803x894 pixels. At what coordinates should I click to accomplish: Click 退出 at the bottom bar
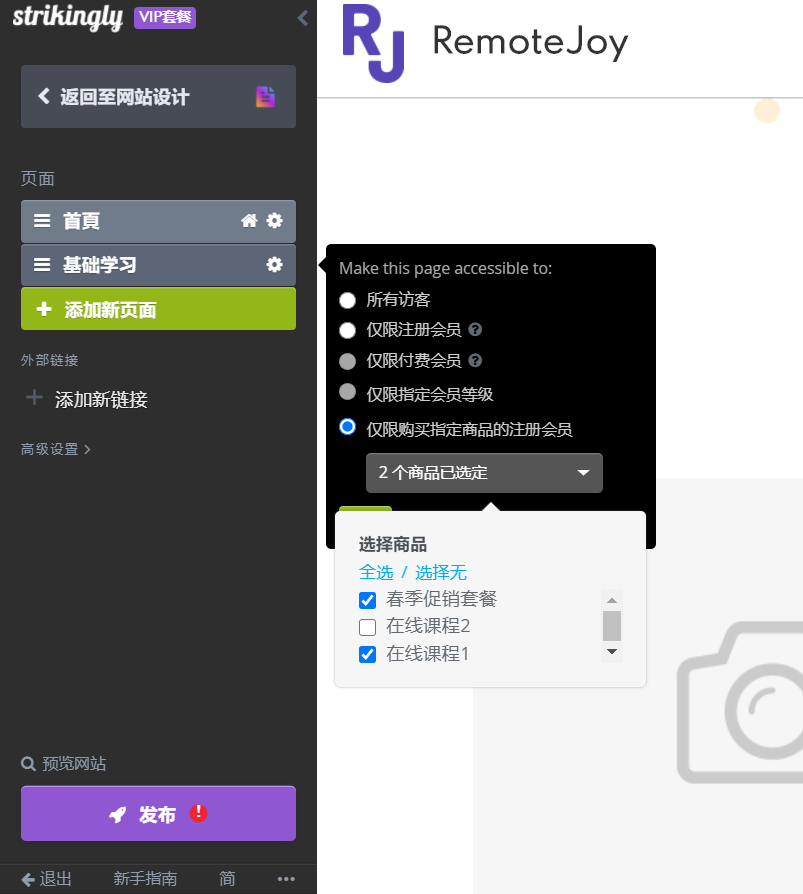point(47,879)
